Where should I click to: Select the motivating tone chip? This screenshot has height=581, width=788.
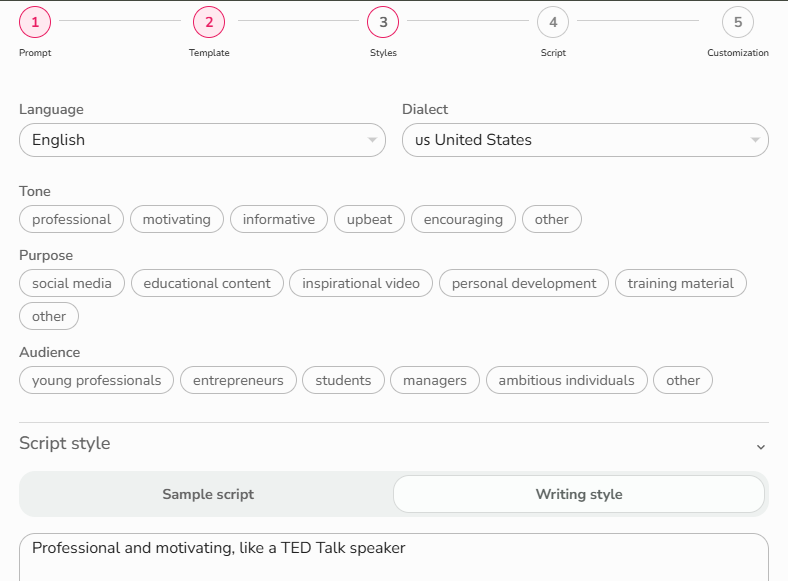click(x=177, y=219)
